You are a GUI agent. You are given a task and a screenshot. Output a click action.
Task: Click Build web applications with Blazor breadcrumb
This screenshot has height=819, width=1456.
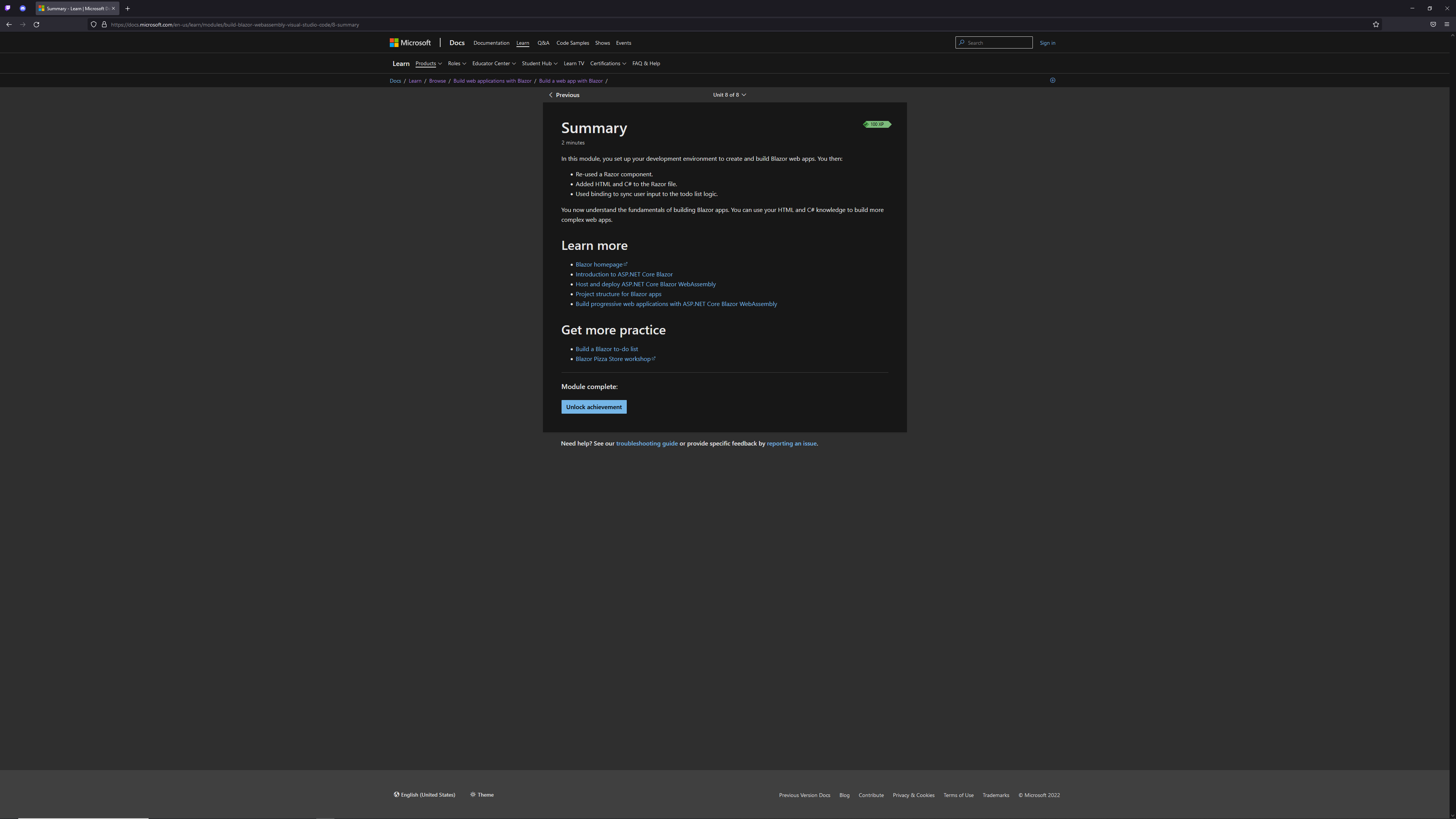492,81
